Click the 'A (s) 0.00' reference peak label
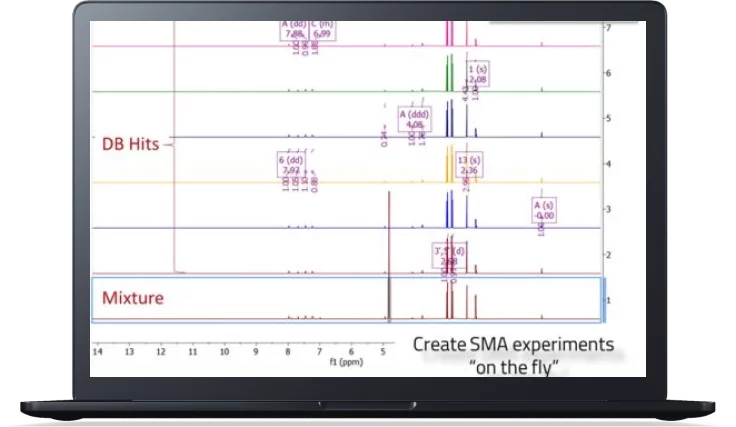 point(544,210)
